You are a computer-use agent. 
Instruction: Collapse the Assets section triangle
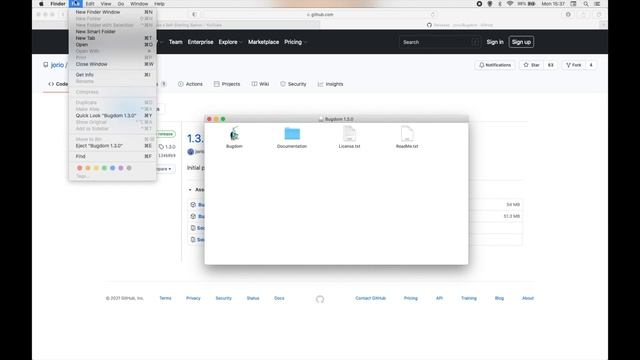click(190, 190)
